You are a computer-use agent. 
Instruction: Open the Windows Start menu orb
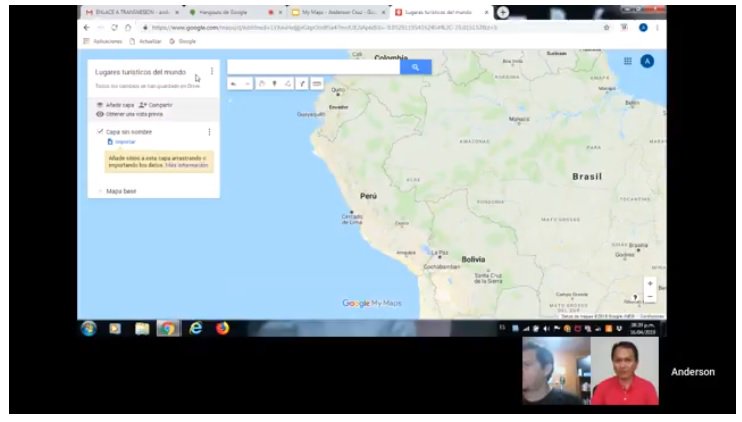click(x=88, y=328)
